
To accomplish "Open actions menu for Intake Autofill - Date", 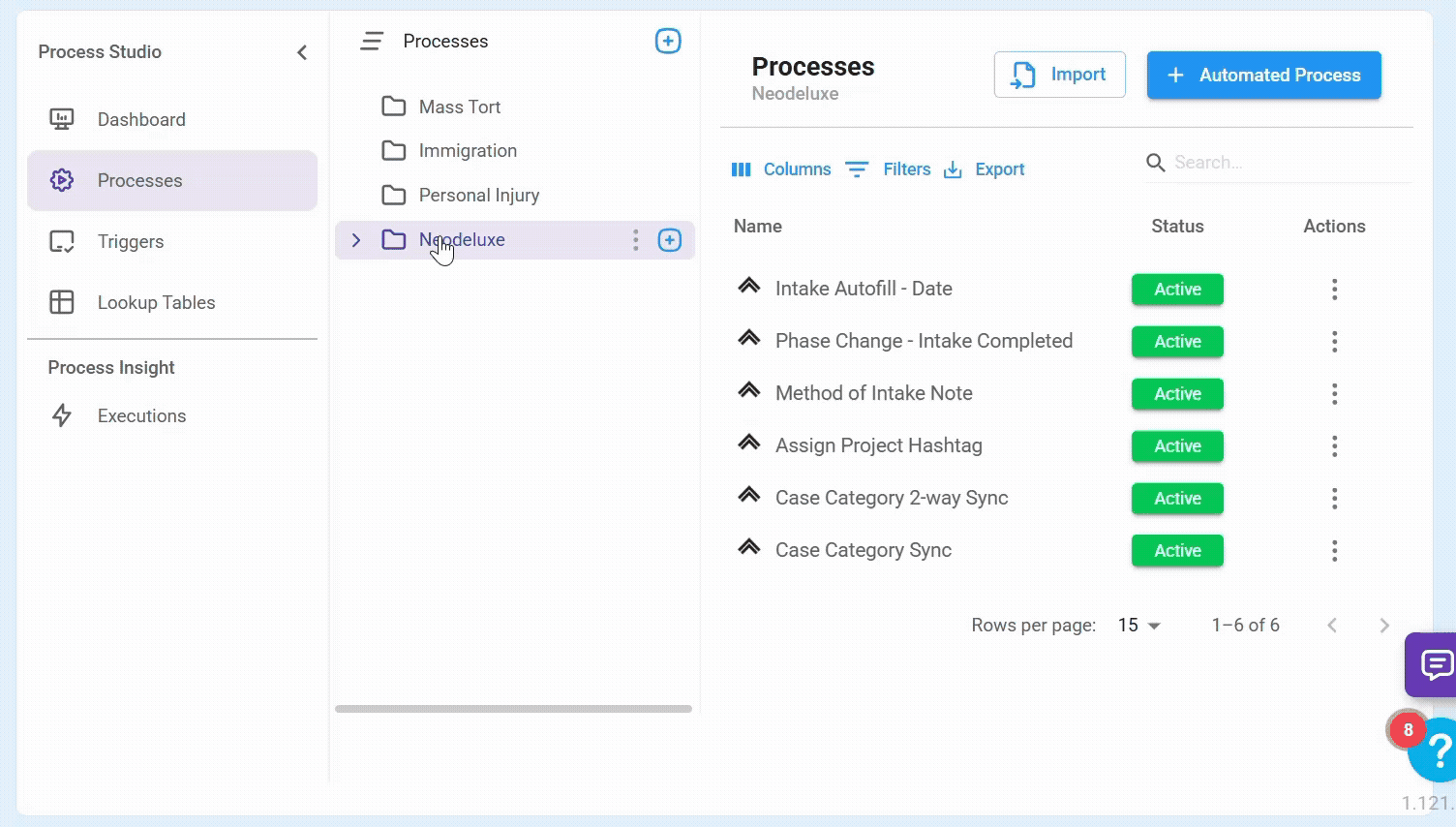I will tap(1334, 290).
